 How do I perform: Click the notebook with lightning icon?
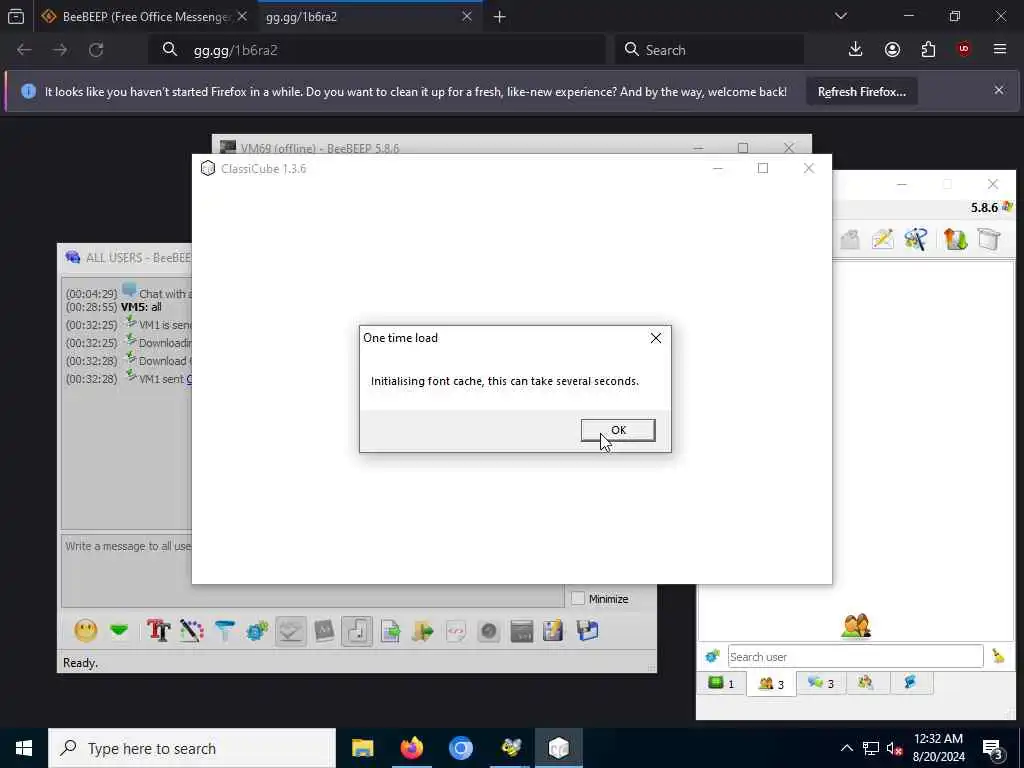point(553,631)
